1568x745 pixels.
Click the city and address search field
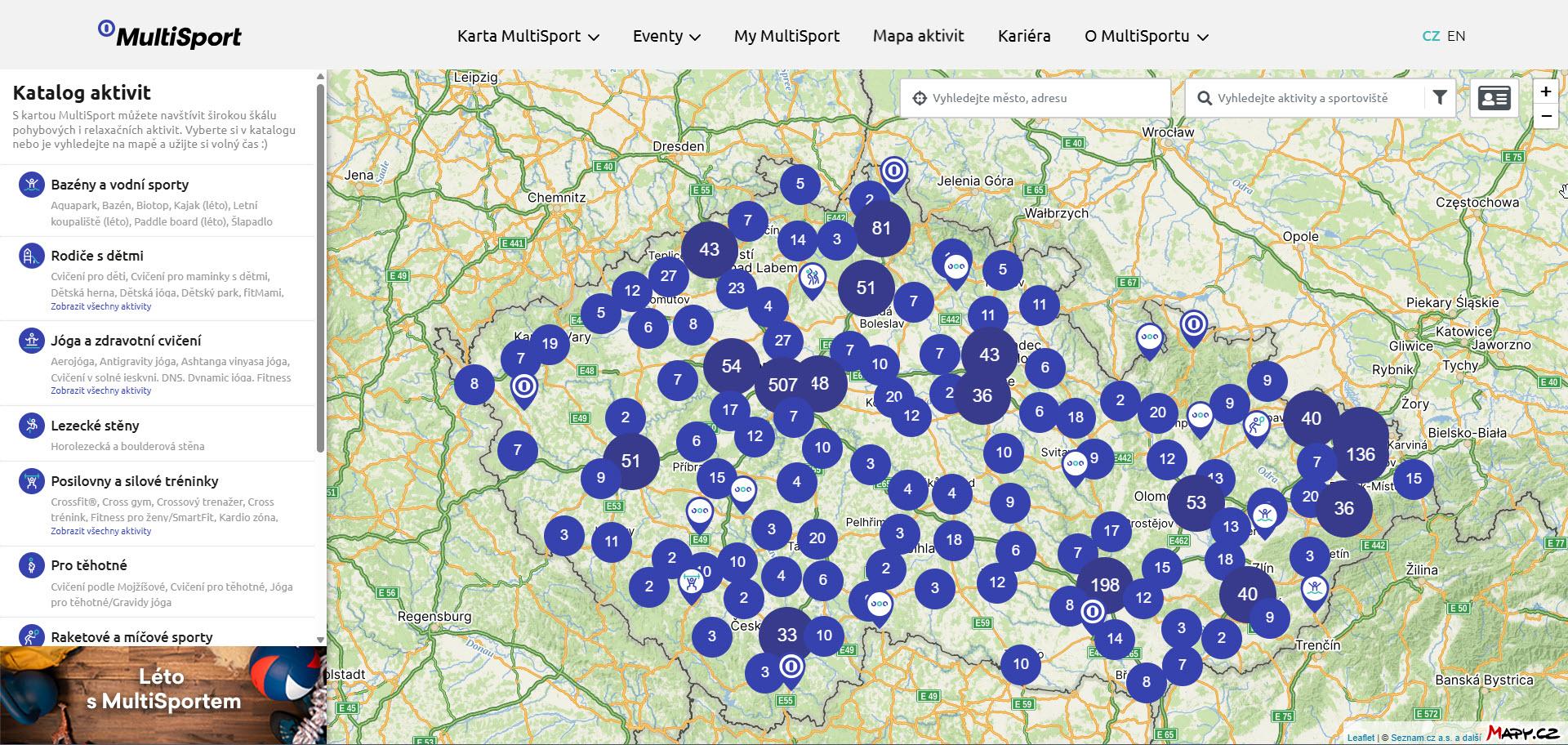(1036, 98)
